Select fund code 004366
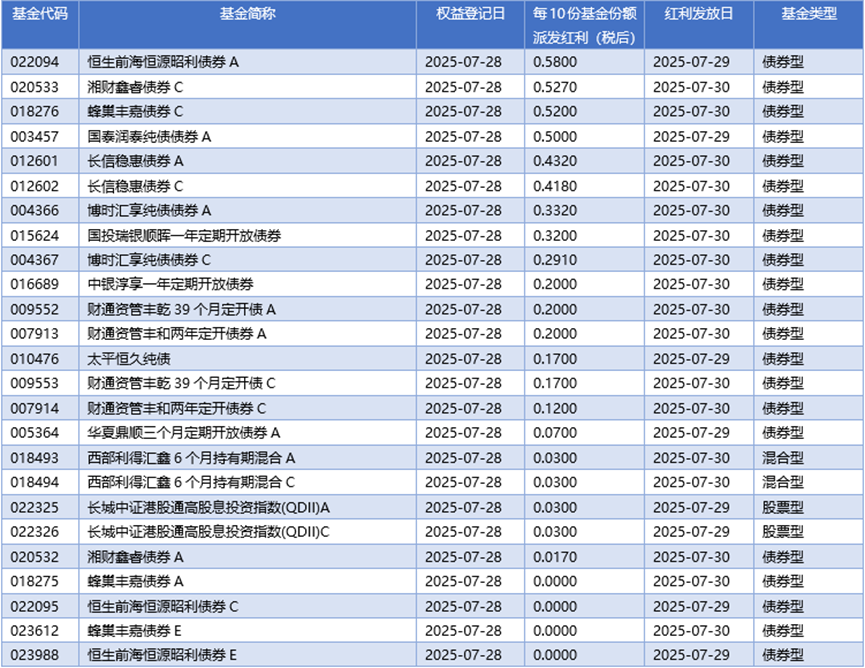Screen dimensions: 865x668 tap(35, 211)
